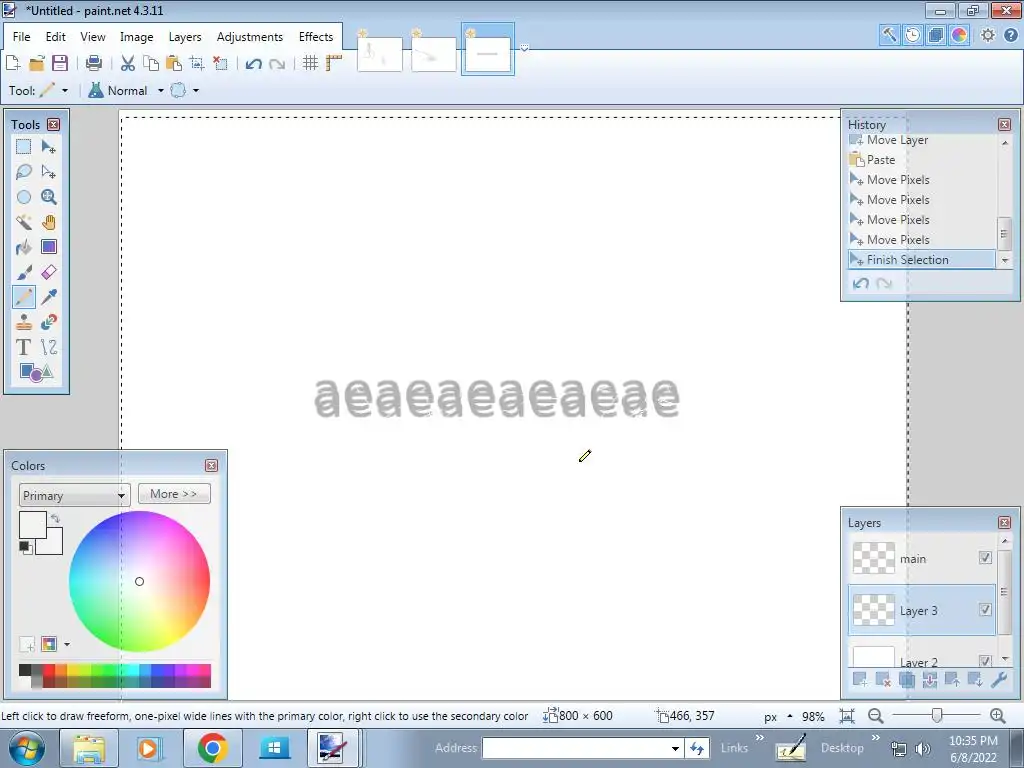Pick a color on the color wheel
This screenshot has width=1024, height=768.
pyautogui.click(x=139, y=581)
